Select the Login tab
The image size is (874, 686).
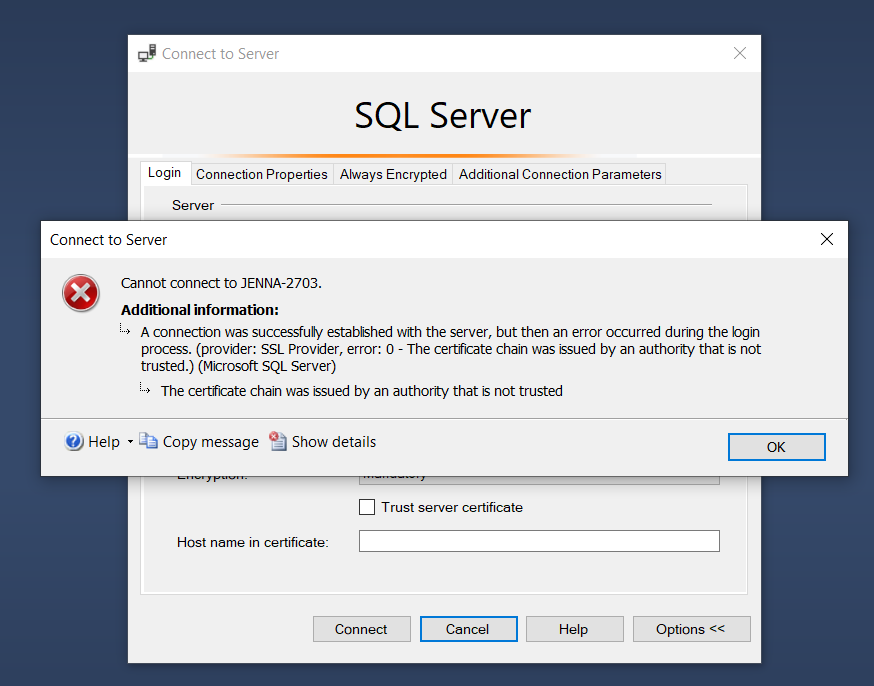point(165,173)
